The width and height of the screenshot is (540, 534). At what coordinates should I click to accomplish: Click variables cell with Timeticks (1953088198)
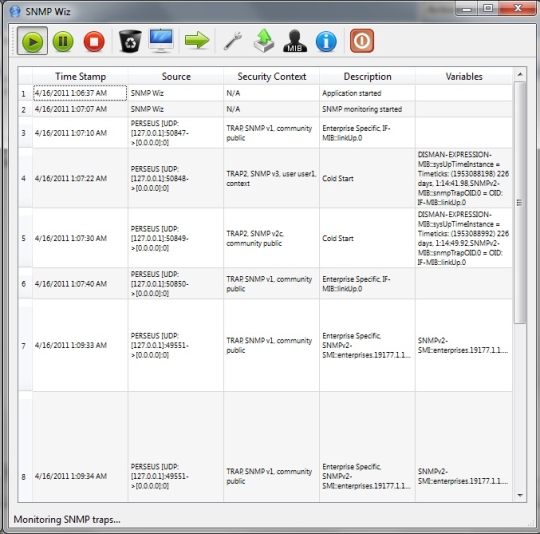(464, 178)
